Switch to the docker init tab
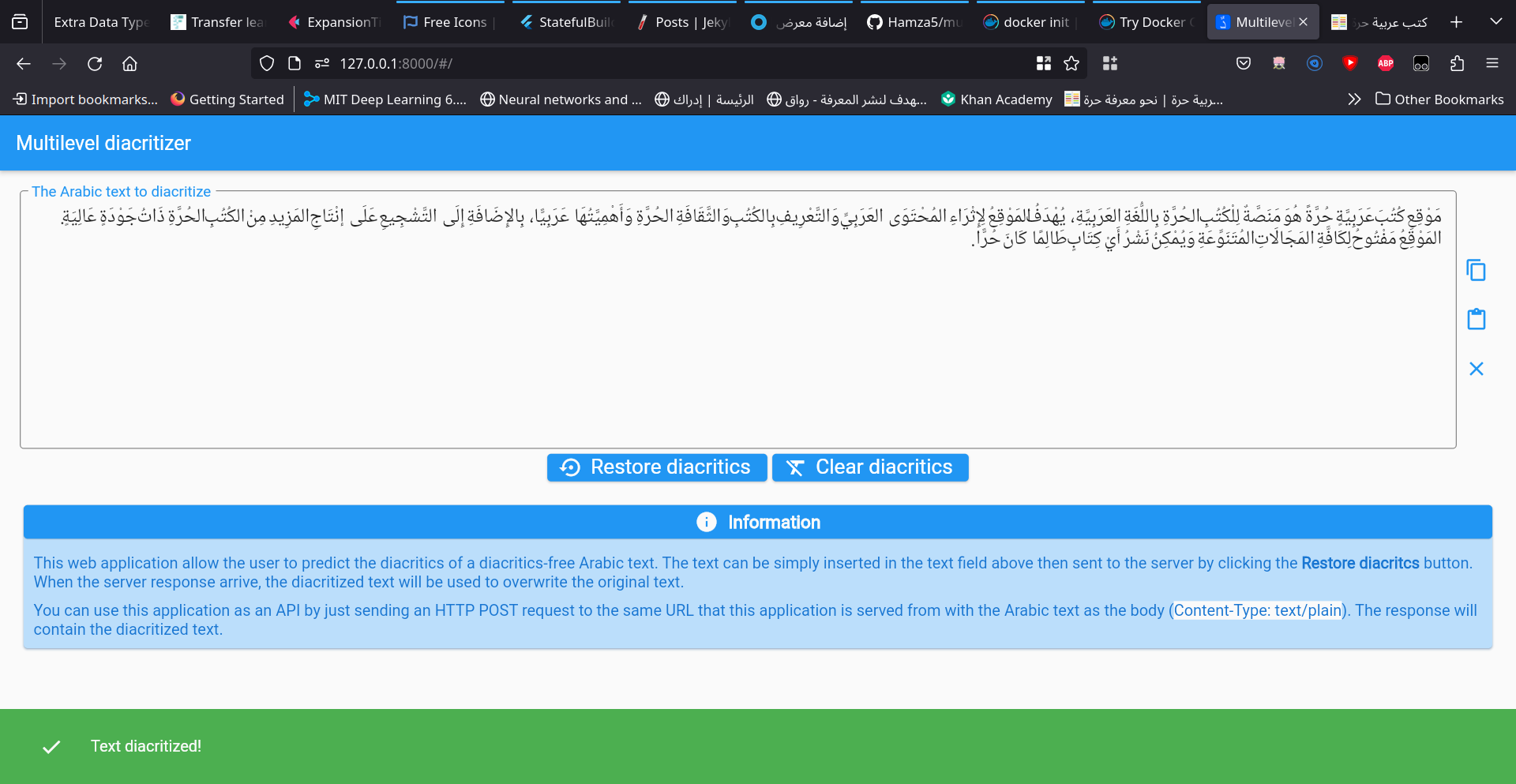The image size is (1516, 784). [x=1031, y=22]
